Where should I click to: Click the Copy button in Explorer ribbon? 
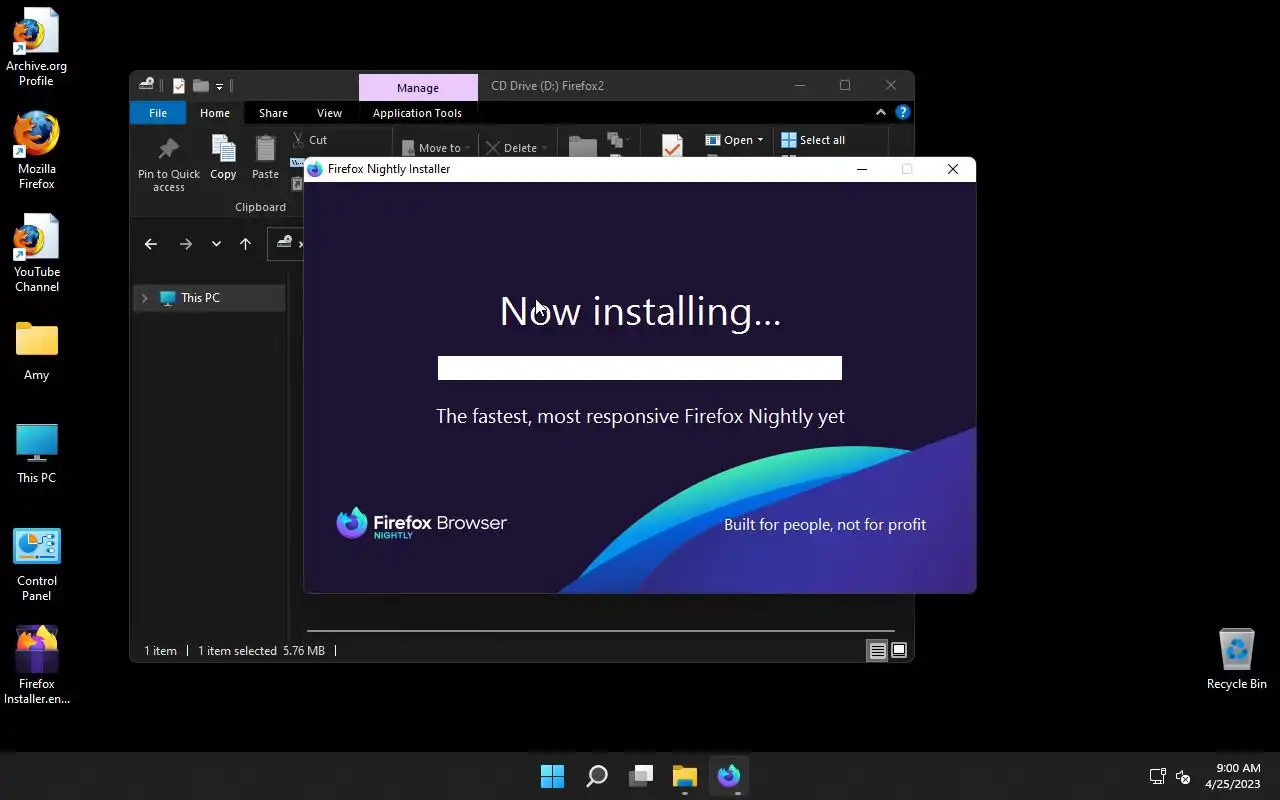pos(223,158)
